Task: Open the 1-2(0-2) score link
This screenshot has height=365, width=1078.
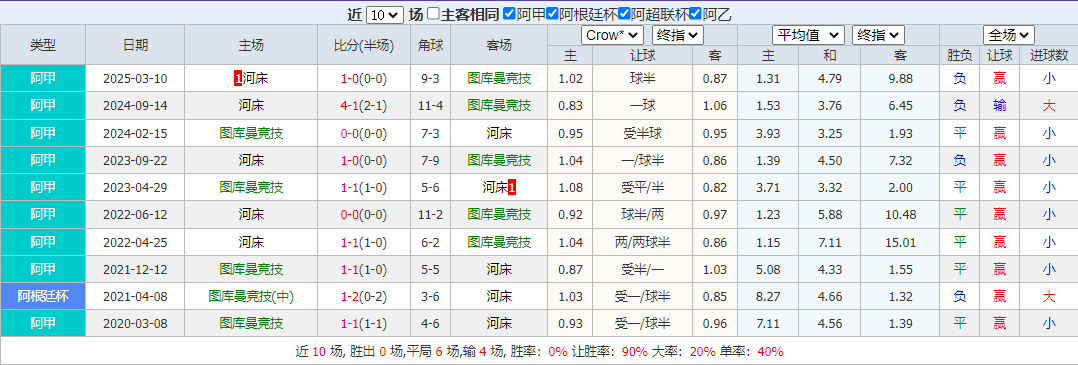Action: (364, 296)
